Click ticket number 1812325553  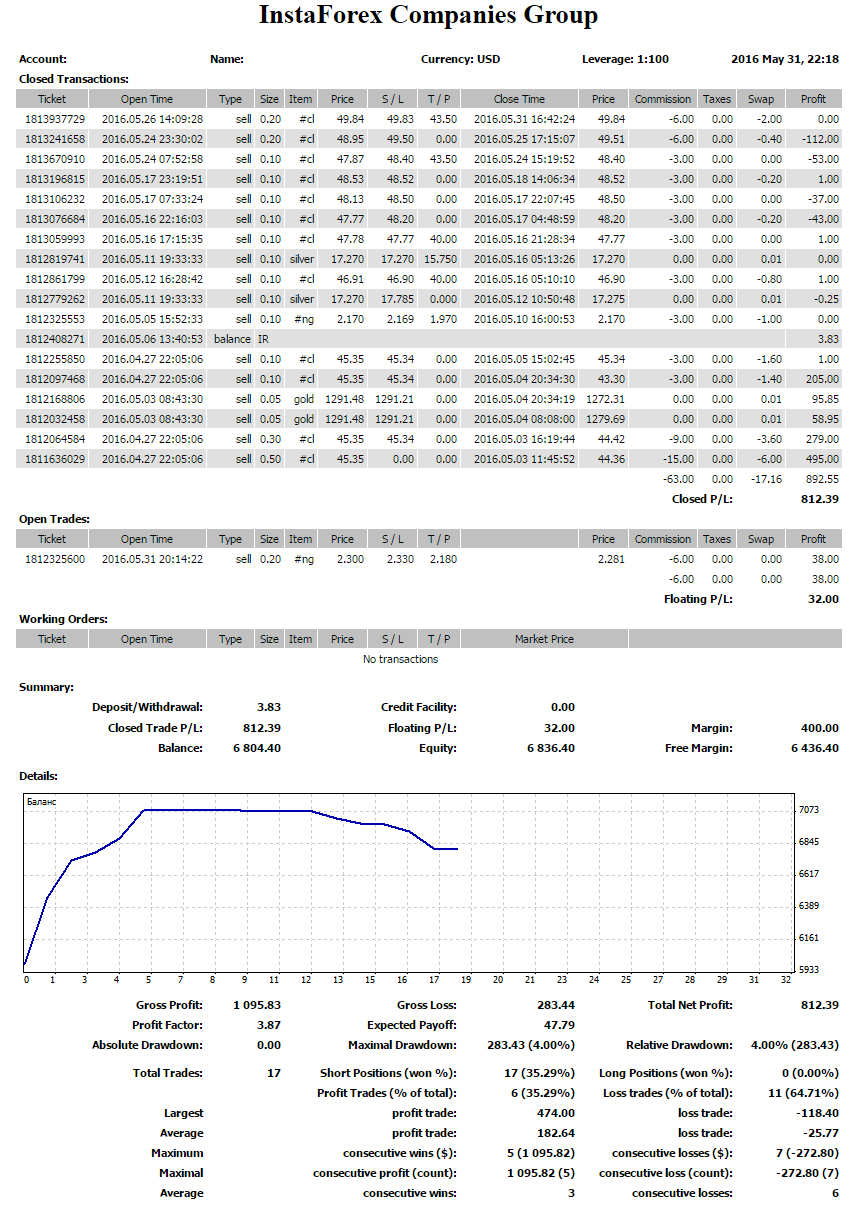[55, 318]
